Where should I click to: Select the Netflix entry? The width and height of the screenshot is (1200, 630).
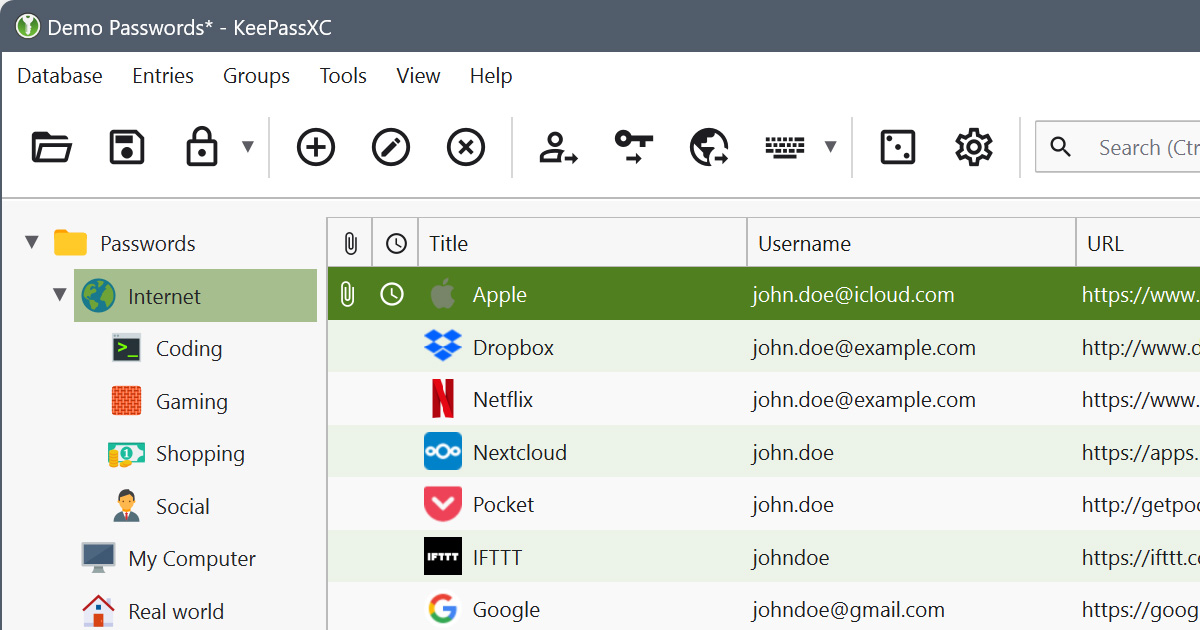(764, 400)
